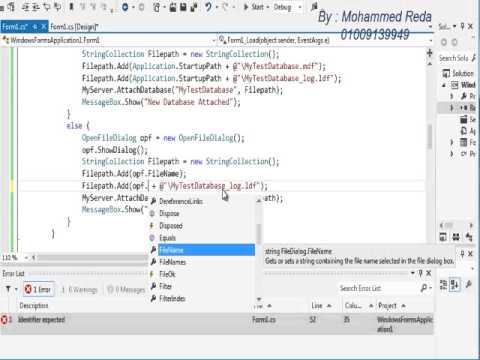
Task: Click the split editor handle above scrollbar
Action: [x=429, y=53]
